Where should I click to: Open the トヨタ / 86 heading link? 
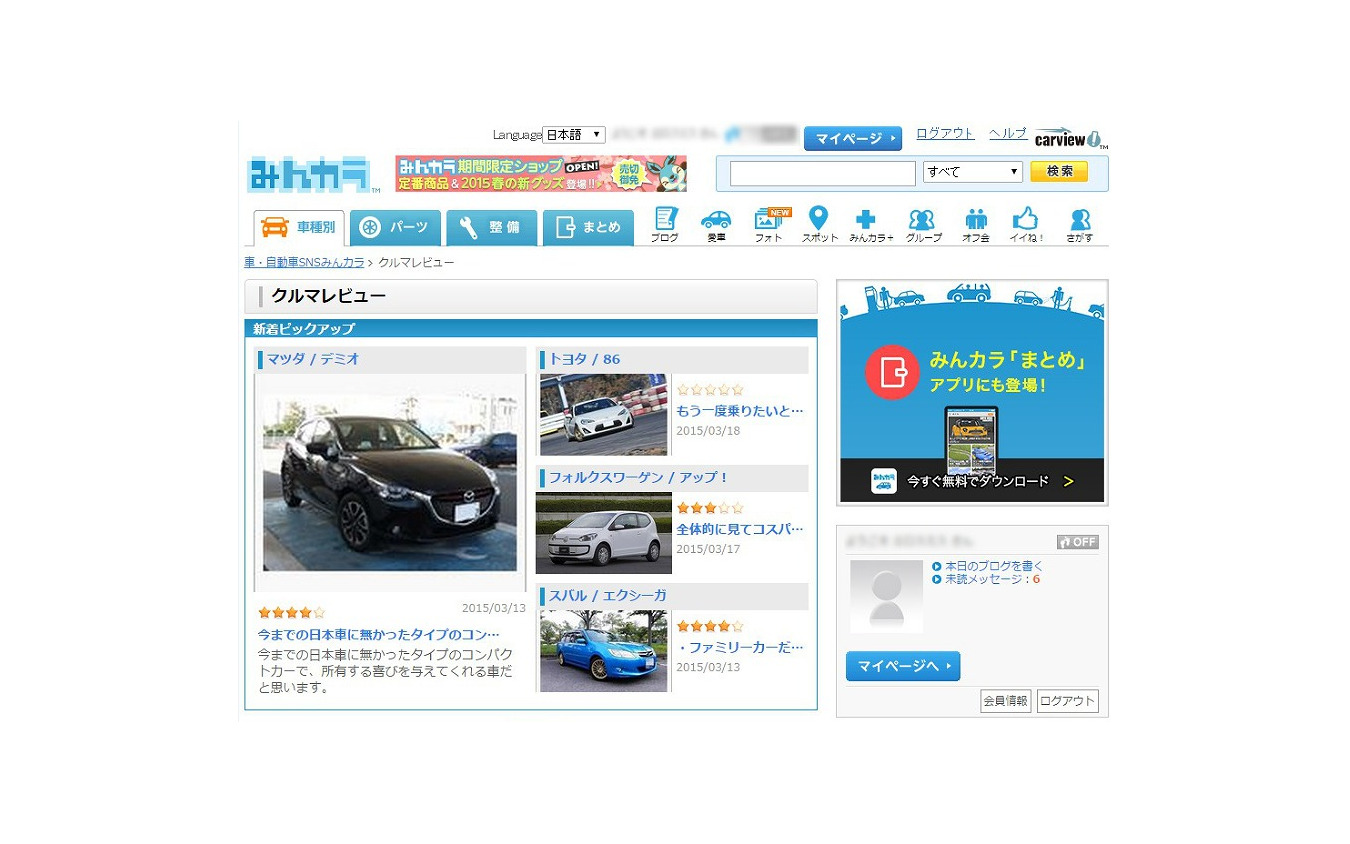click(x=584, y=359)
